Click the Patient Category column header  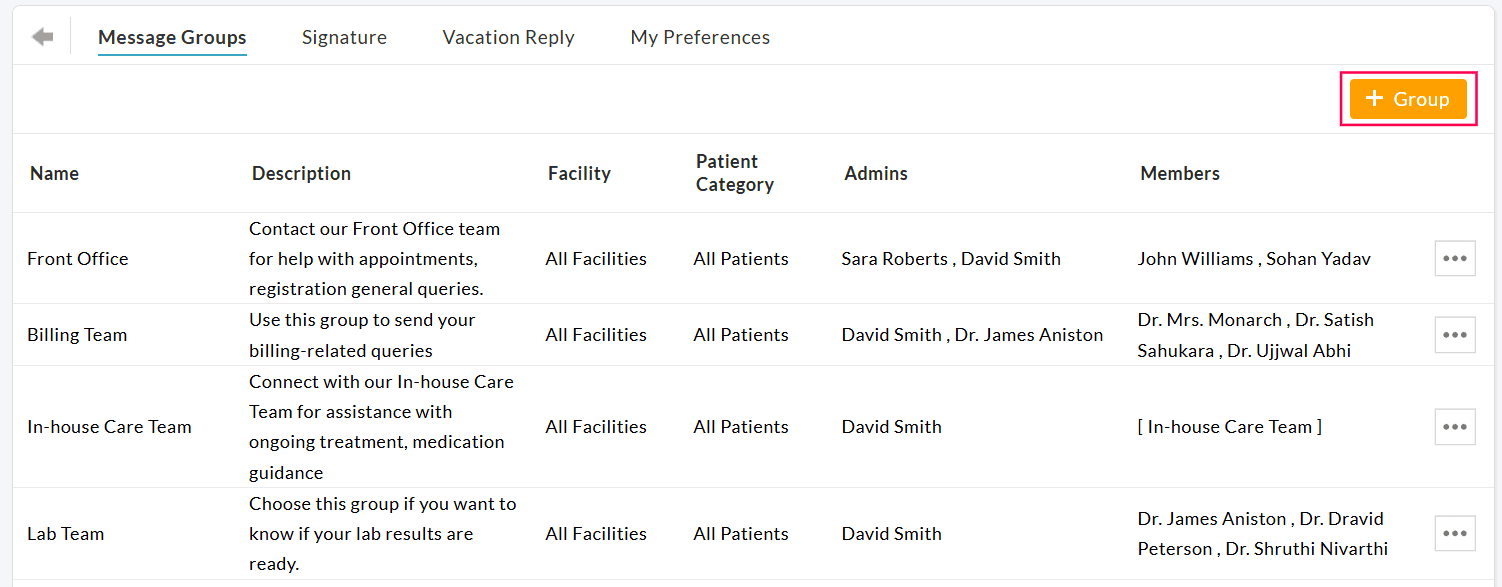coord(735,173)
